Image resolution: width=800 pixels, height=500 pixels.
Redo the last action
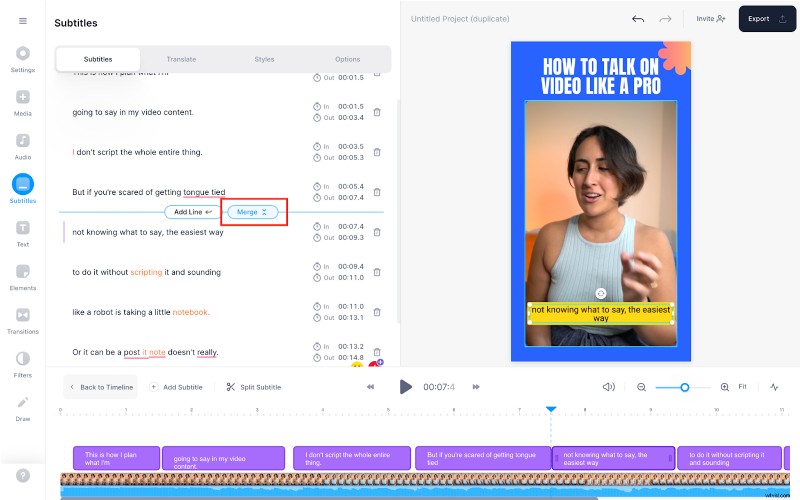[665, 19]
